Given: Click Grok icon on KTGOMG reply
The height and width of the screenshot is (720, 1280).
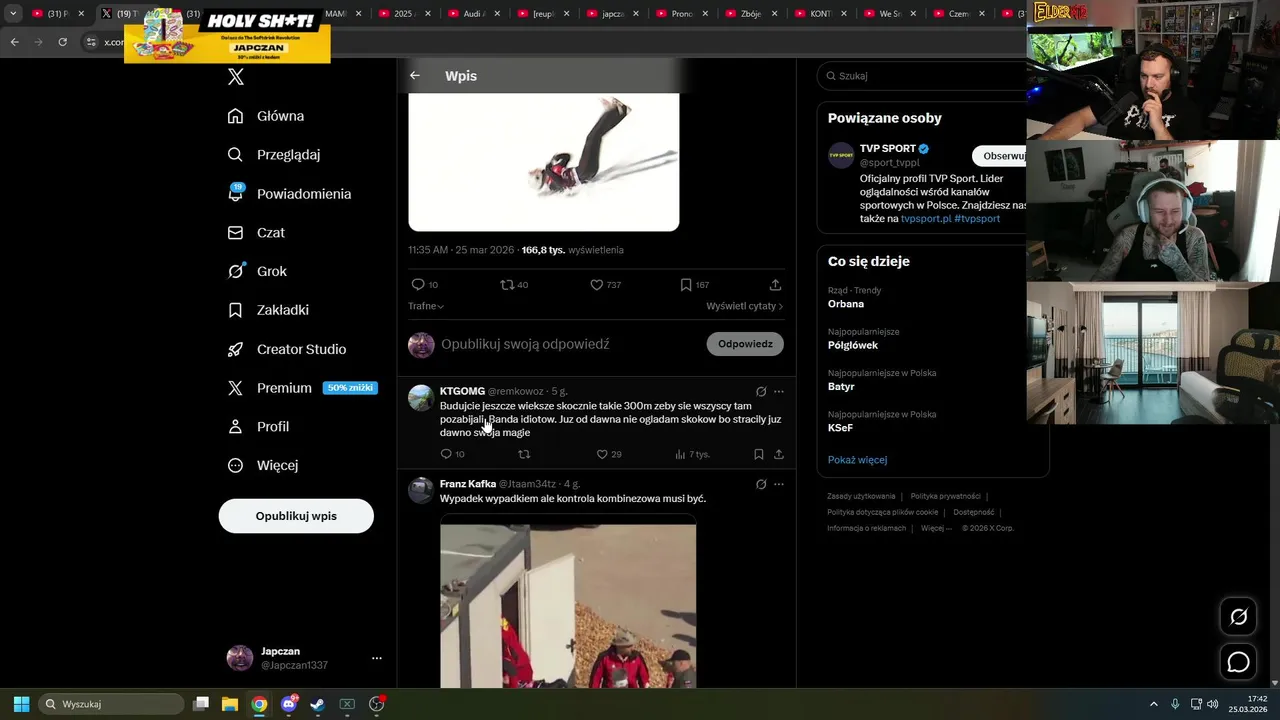Looking at the screenshot, I should click(x=761, y=391).
